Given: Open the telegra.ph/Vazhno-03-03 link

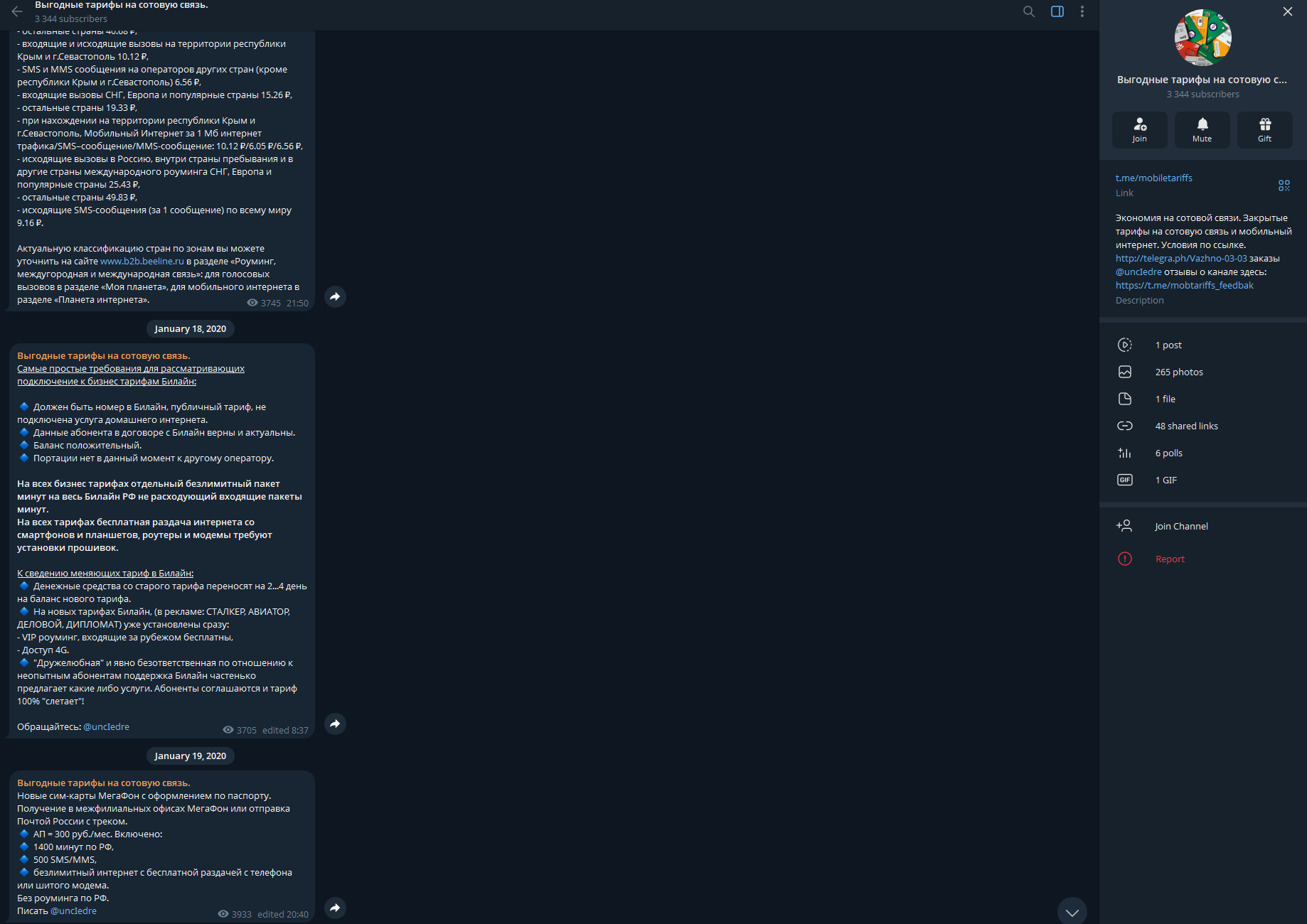Looking at the screenshot, I should pos(1181,258).
